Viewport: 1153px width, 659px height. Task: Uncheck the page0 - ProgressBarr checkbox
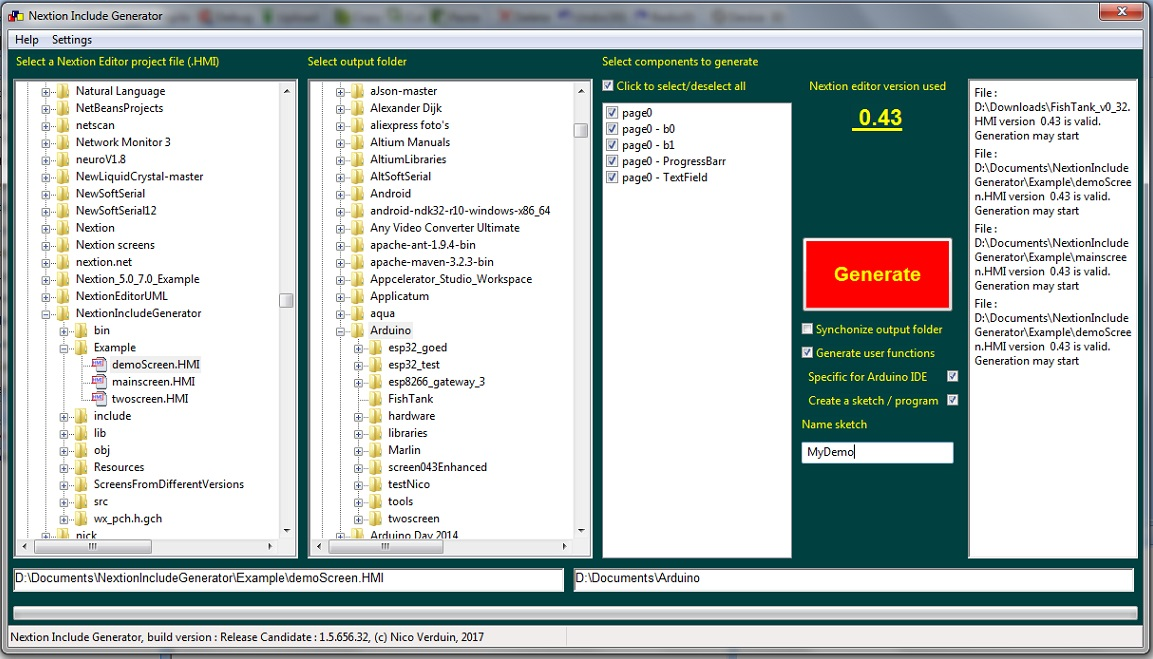(612, 161)
